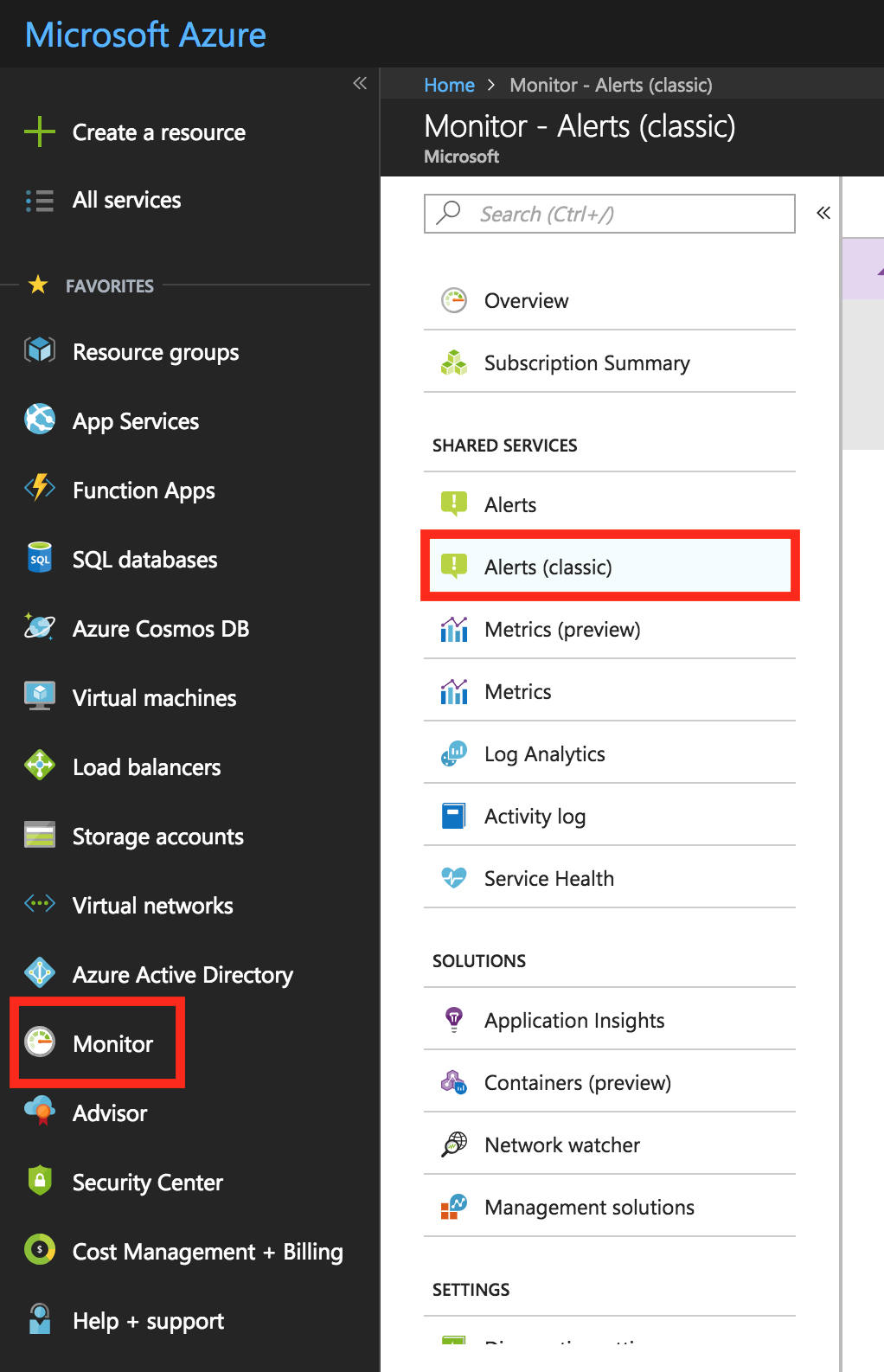Select Log Analytics in Shared Services

(x=610, y=753)
